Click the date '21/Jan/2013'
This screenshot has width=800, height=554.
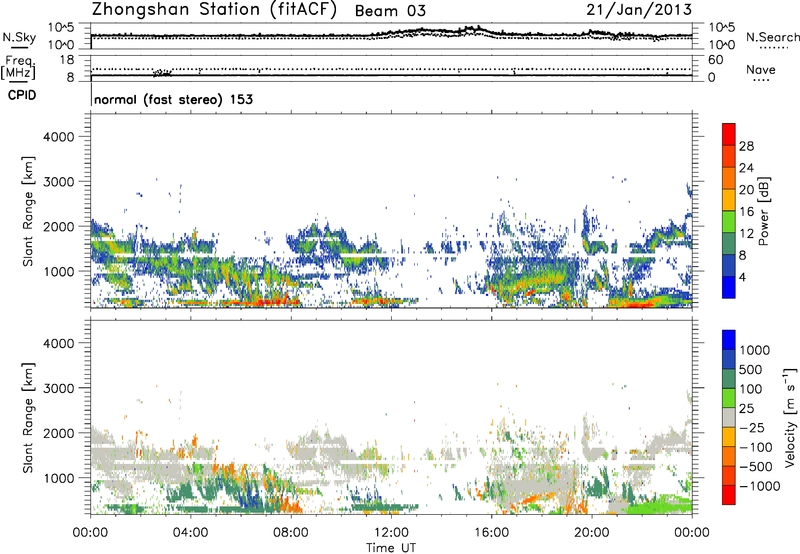click(639, 9)
